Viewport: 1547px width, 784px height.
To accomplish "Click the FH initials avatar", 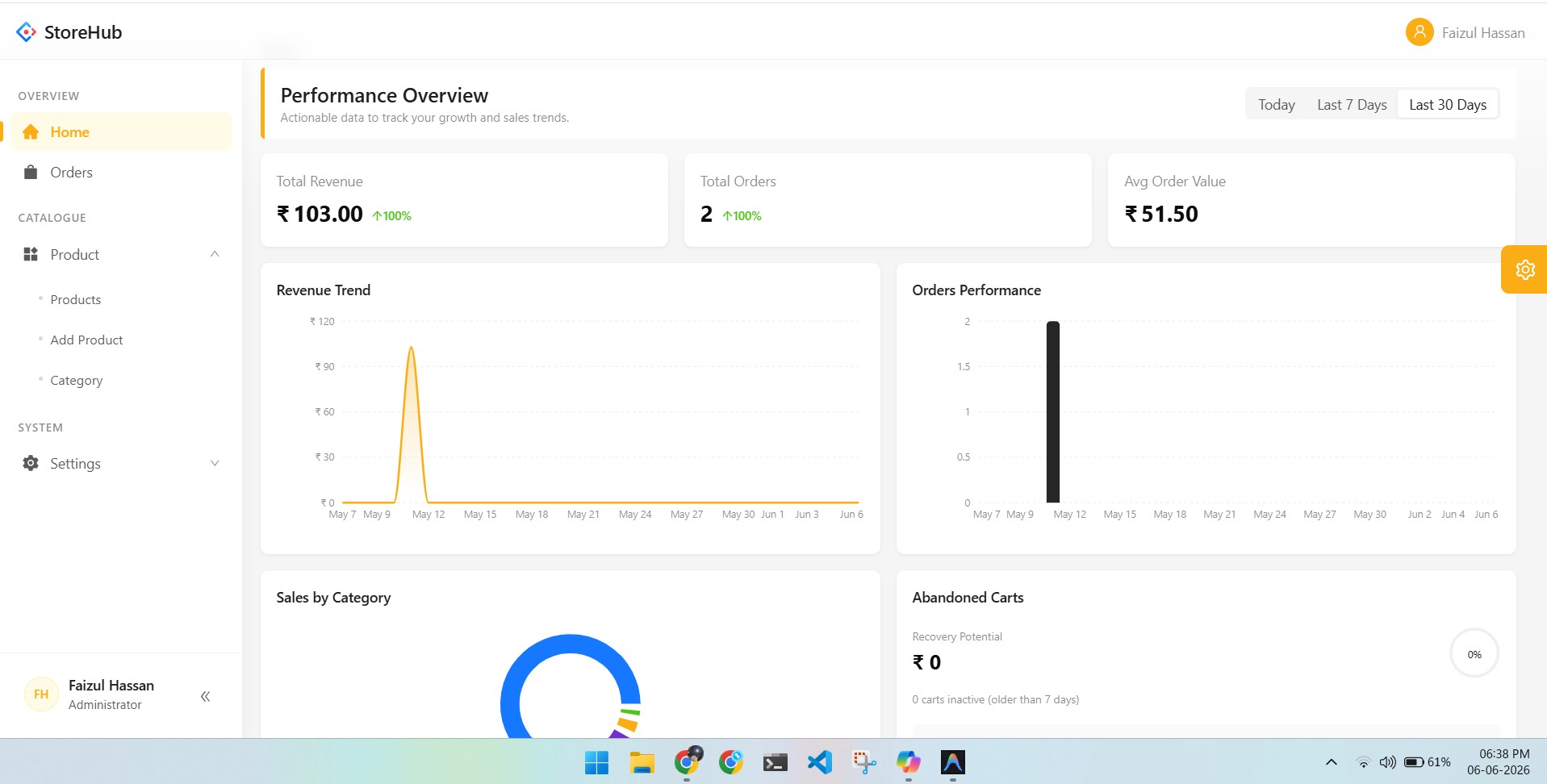I will (x=41, y=694).
